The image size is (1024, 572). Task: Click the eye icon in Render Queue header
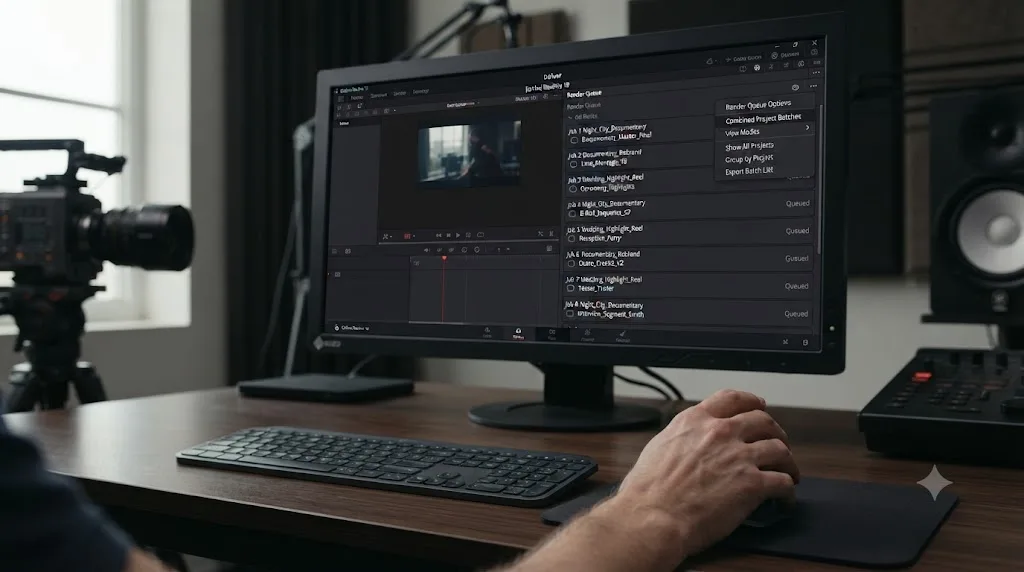795,87
